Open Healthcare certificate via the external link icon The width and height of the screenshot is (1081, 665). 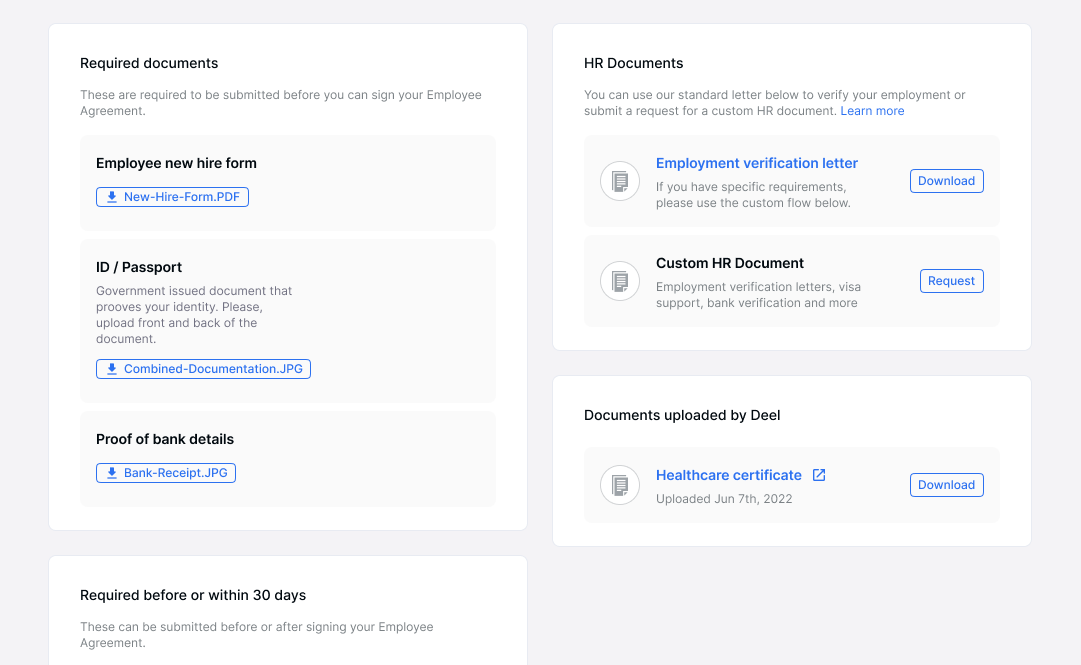[x=820, y=475]
